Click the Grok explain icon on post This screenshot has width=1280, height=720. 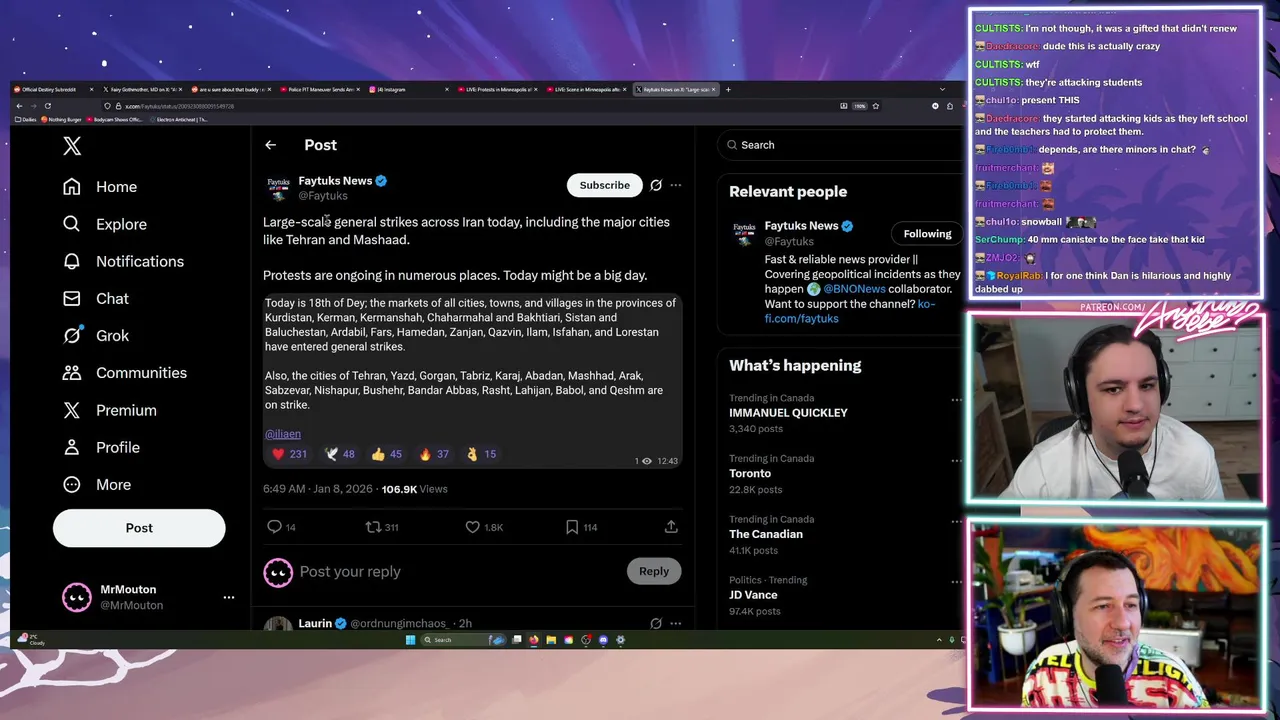click(656, 185)
